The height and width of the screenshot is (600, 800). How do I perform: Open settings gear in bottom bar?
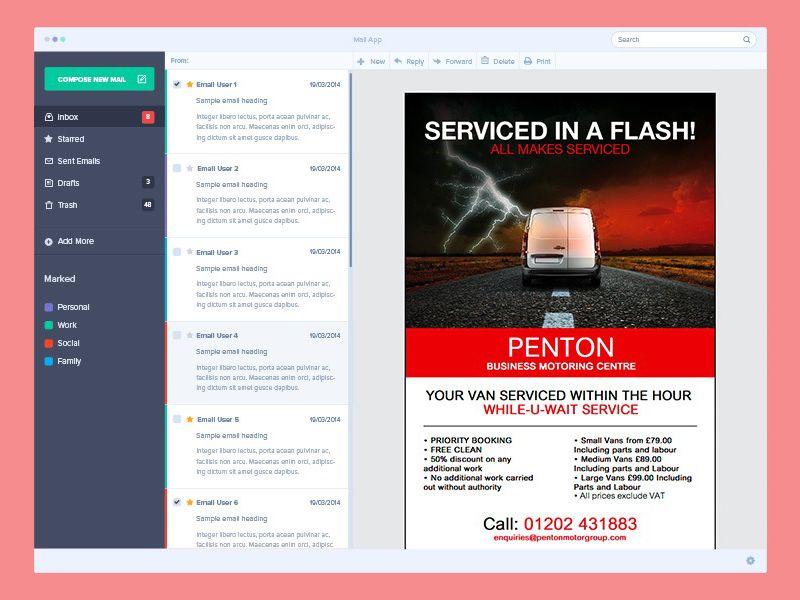(751, 560)
